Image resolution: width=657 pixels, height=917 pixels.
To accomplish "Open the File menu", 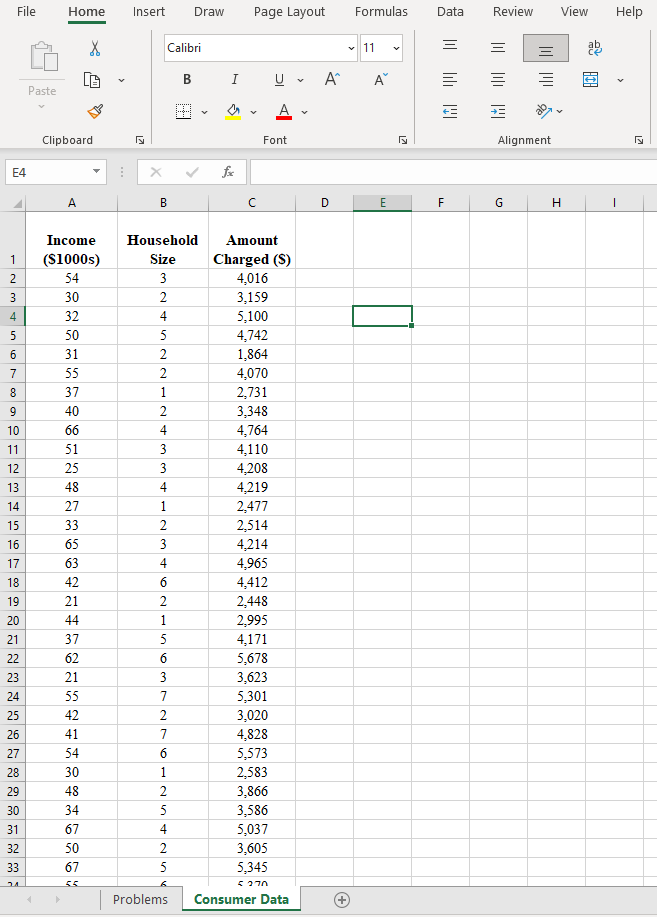I will 26,12.
